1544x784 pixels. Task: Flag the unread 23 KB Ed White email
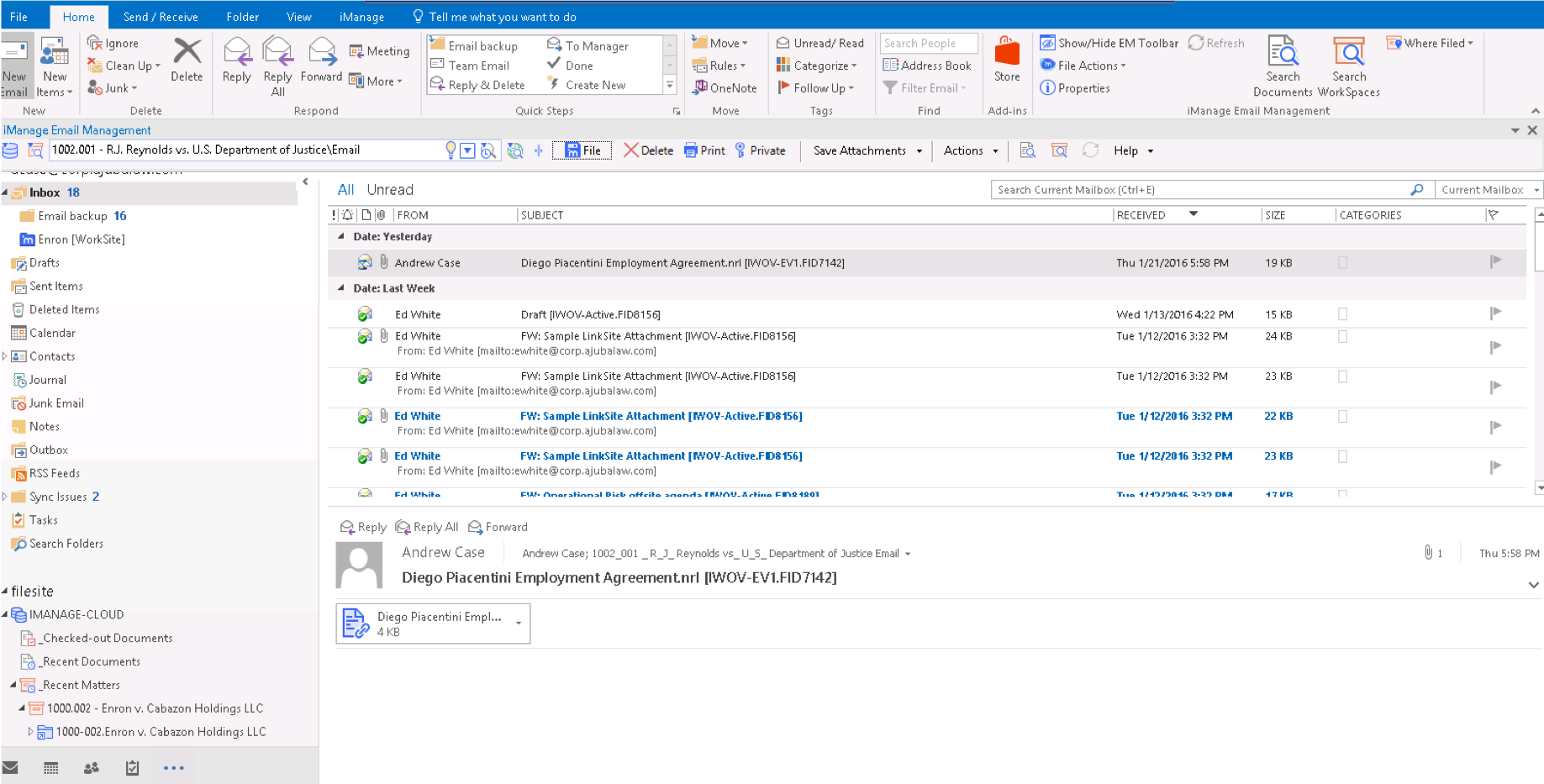click(1495, 467)
